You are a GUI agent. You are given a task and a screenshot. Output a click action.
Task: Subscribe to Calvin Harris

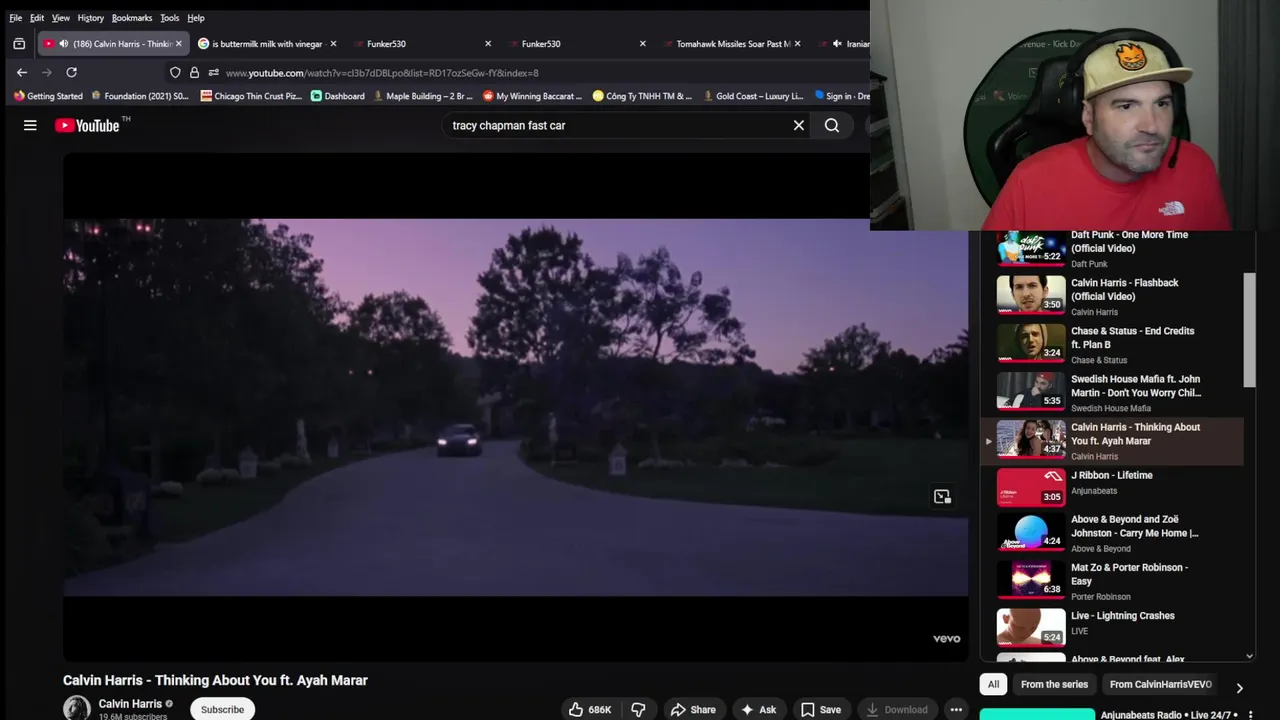pyautogui.click(x=222, y=709)
